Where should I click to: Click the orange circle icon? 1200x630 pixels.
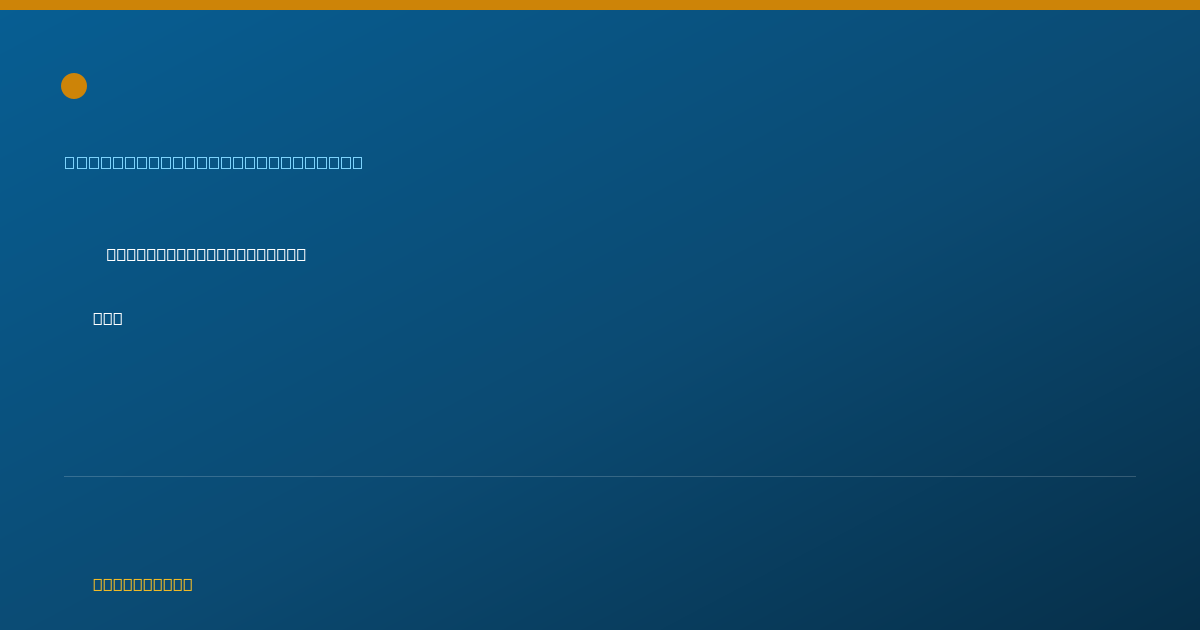tap(74, 86)
